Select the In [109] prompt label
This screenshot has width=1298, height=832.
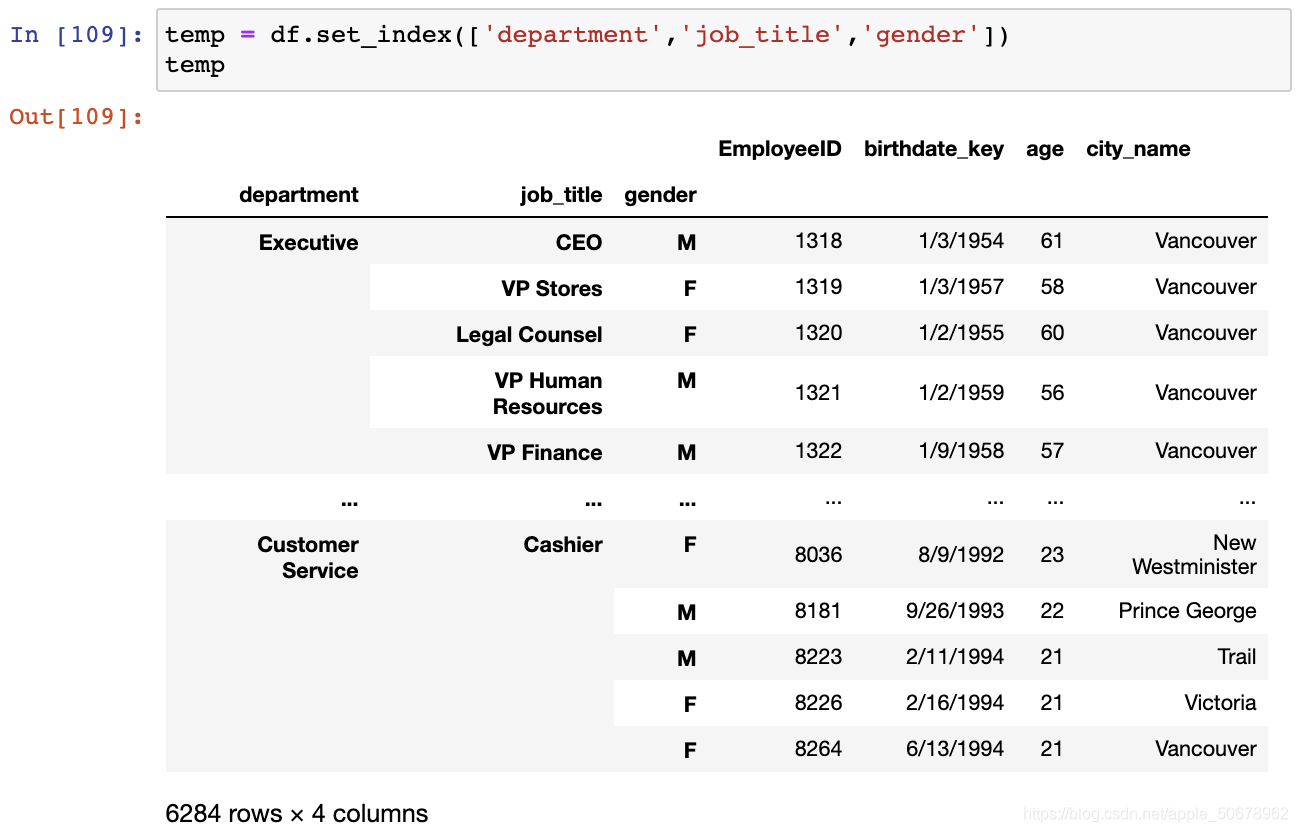pos(75,35)
